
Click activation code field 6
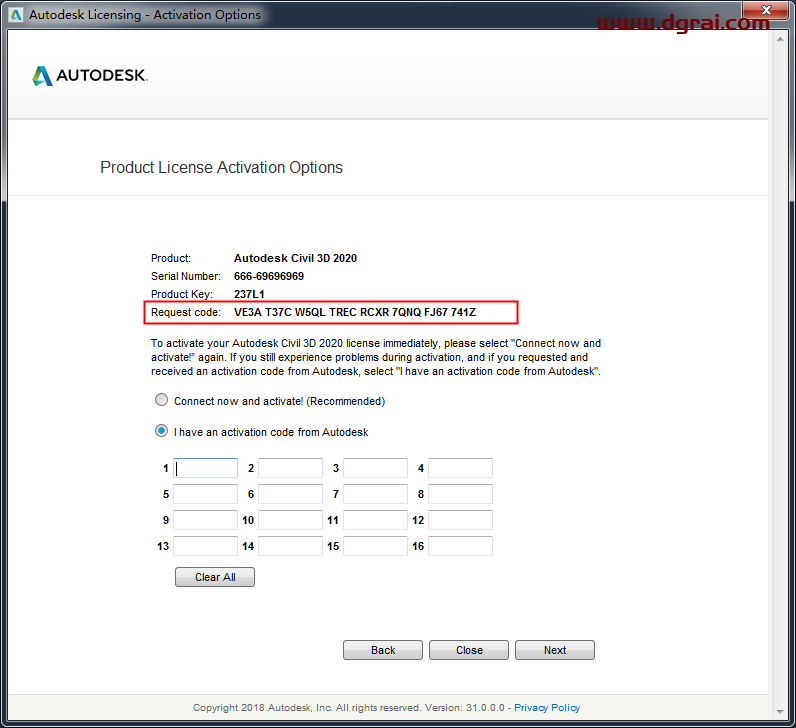pos(290,494)
